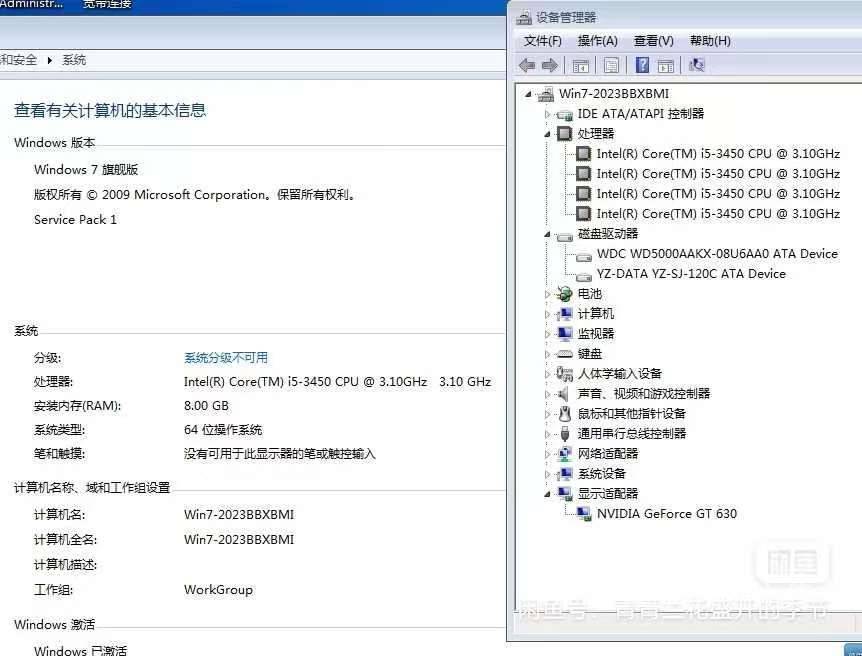The height and width of the screenshot is (656, 862).
Task: Click the WorkGroup value text
Action: point(218,589)
